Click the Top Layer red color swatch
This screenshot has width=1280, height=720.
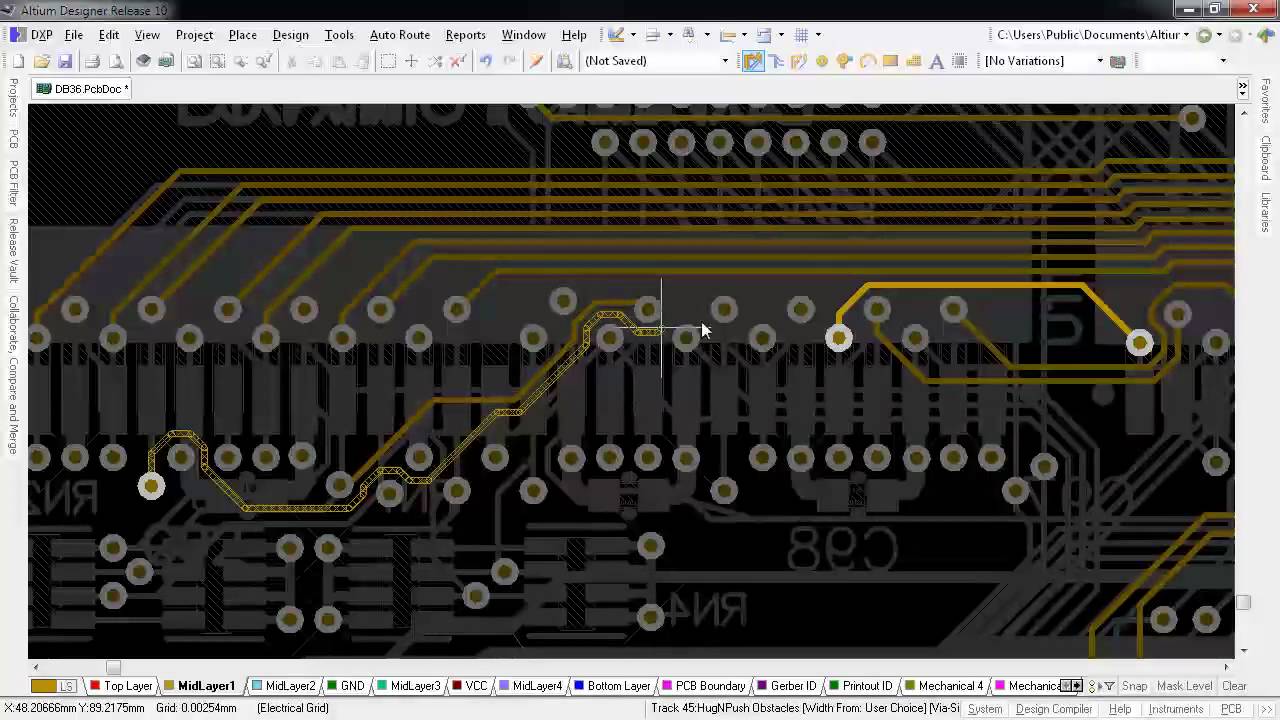[x=95, y=686]
